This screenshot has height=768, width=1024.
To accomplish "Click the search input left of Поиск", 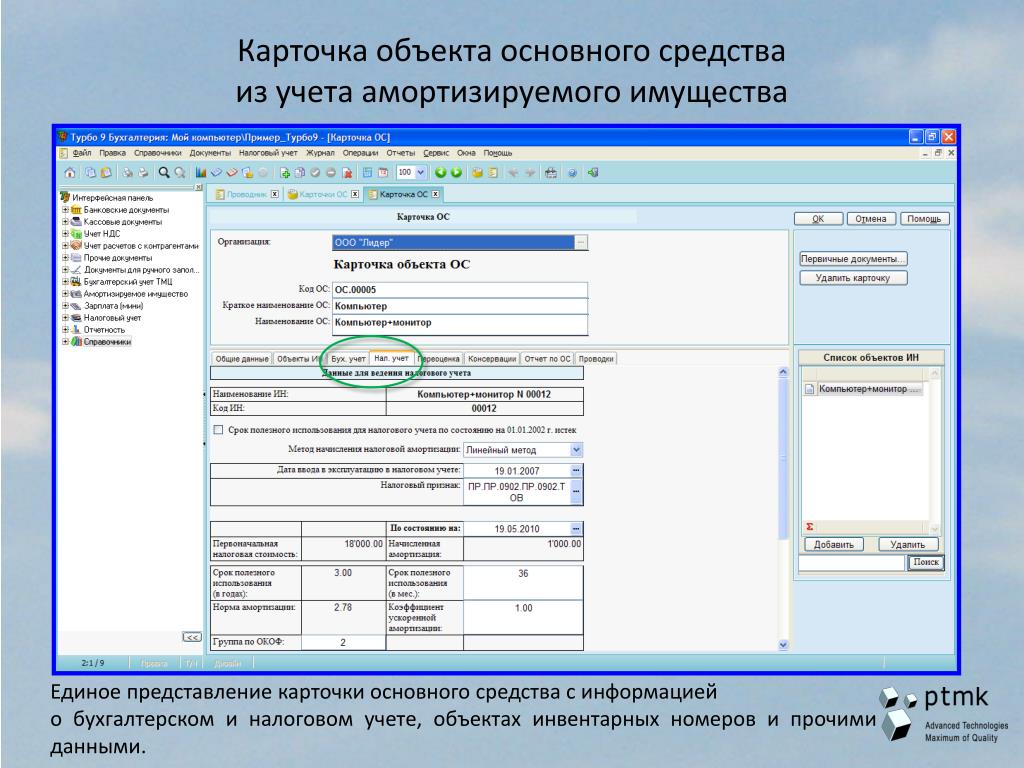I will coord(852,562).
